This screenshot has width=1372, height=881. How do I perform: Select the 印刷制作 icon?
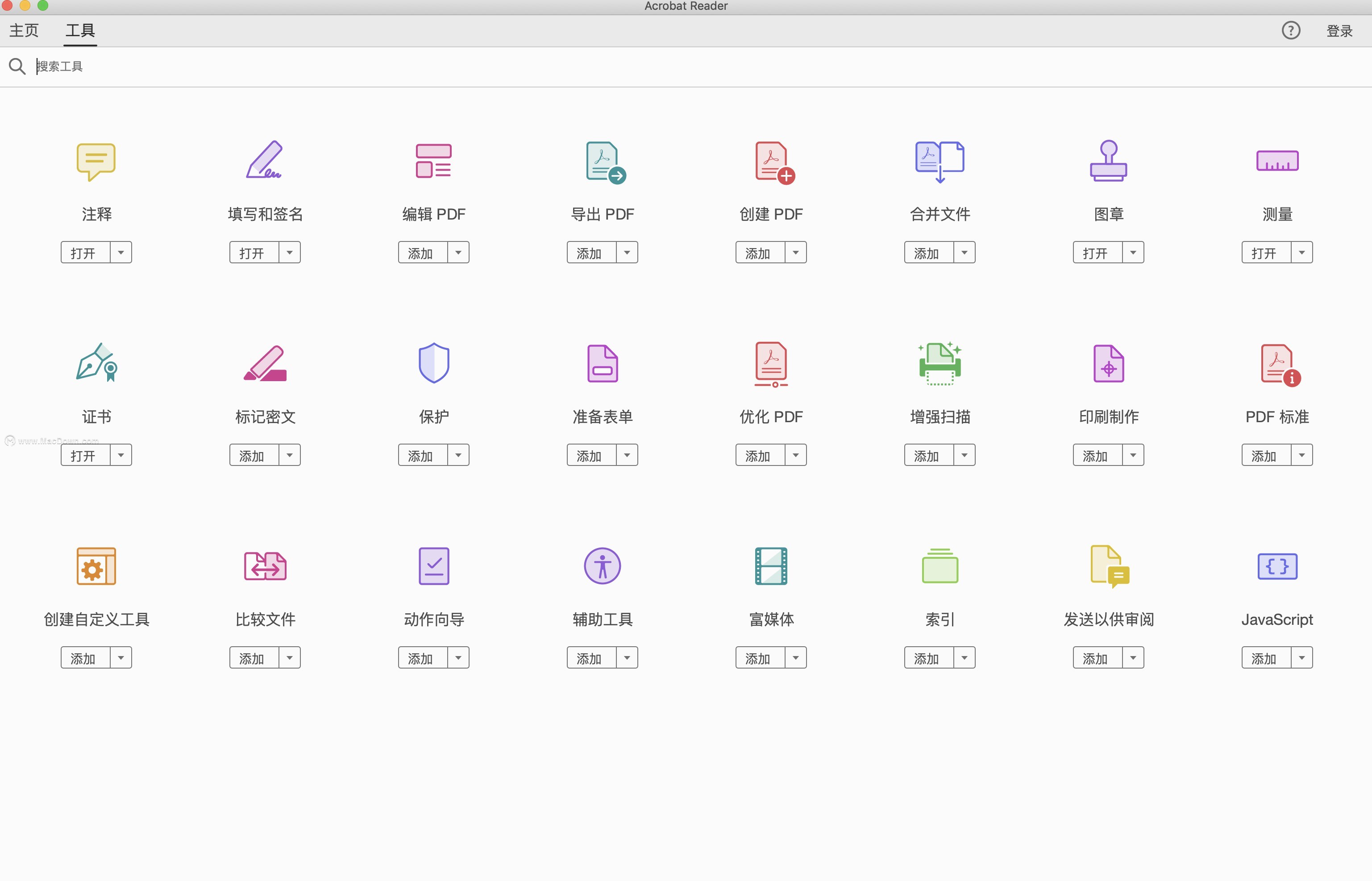pyautogui.click(x=1108, y=363)
